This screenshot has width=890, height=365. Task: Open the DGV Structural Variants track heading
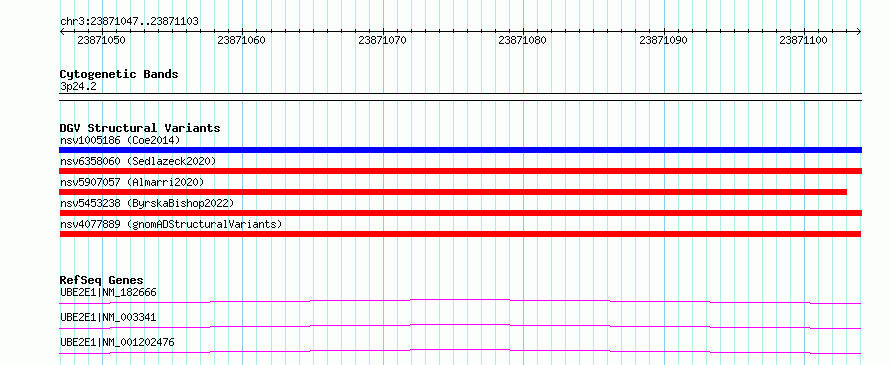pos(140,128)
